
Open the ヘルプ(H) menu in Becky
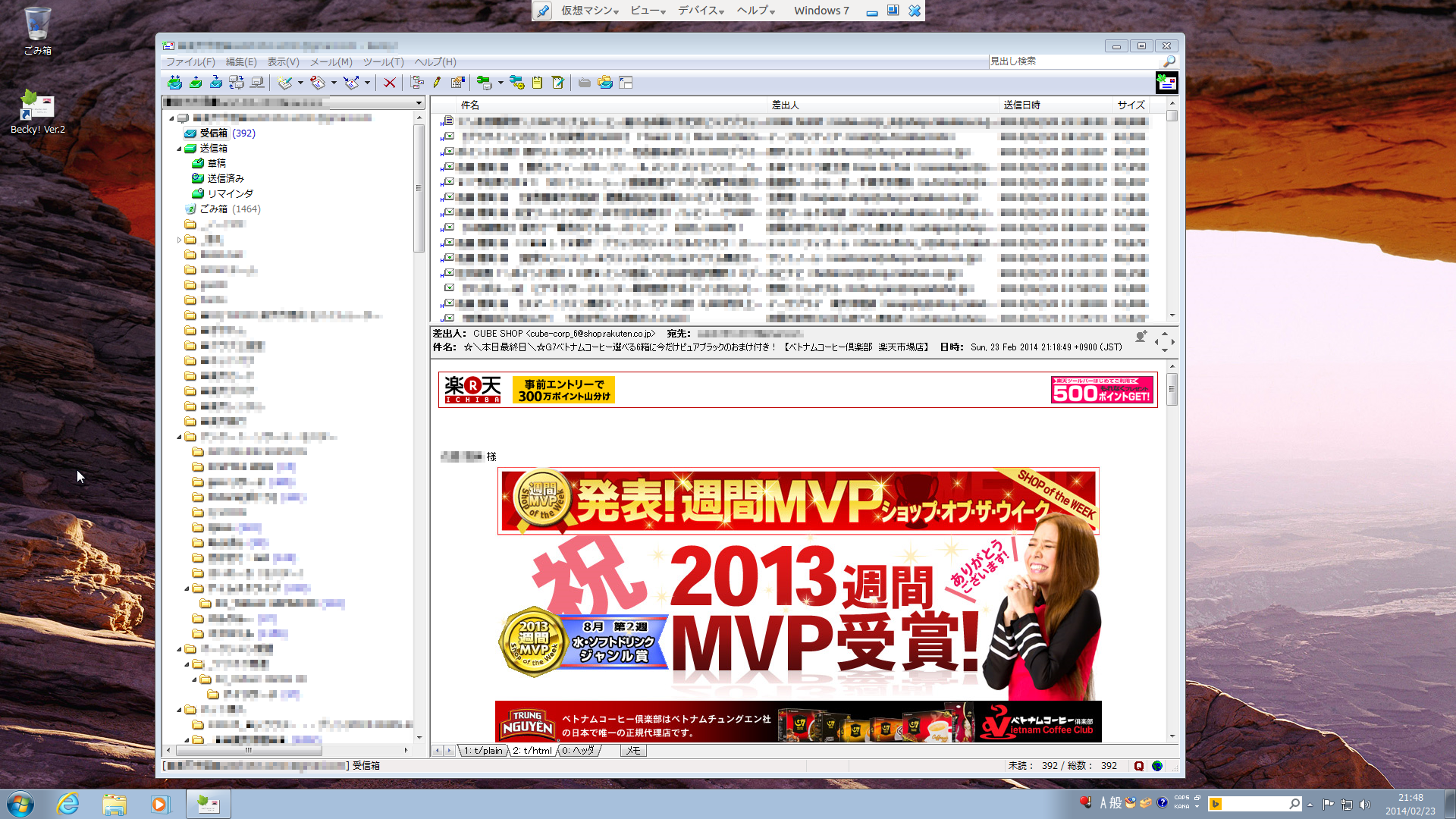pyautogui.click(x=435, y=62)
